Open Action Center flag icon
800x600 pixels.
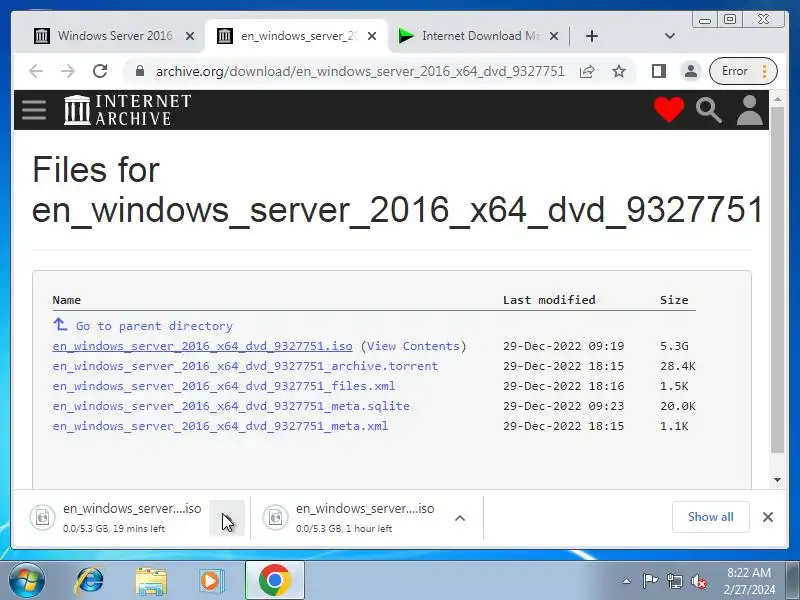point(650,581)
